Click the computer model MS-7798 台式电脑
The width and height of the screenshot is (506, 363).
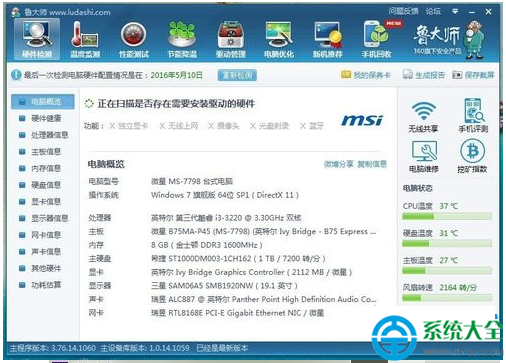(x=192, y=182)
